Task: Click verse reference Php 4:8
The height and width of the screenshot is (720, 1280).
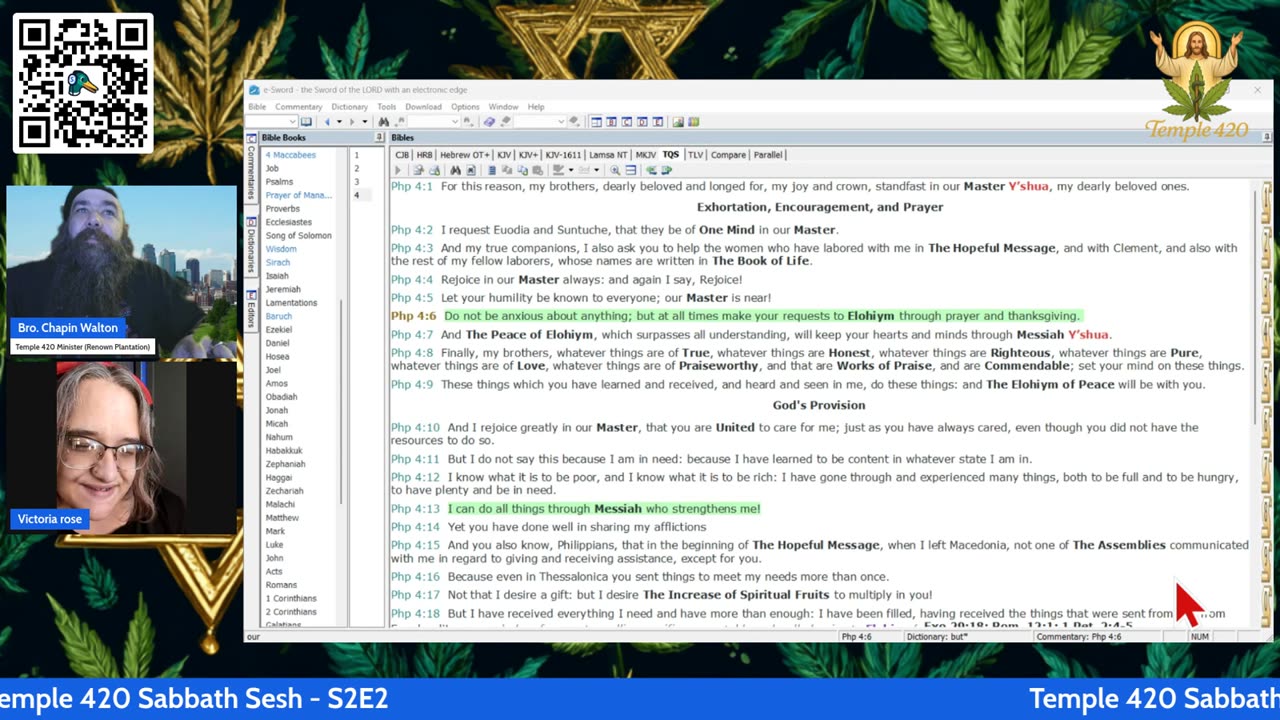Action: [412, 353]
